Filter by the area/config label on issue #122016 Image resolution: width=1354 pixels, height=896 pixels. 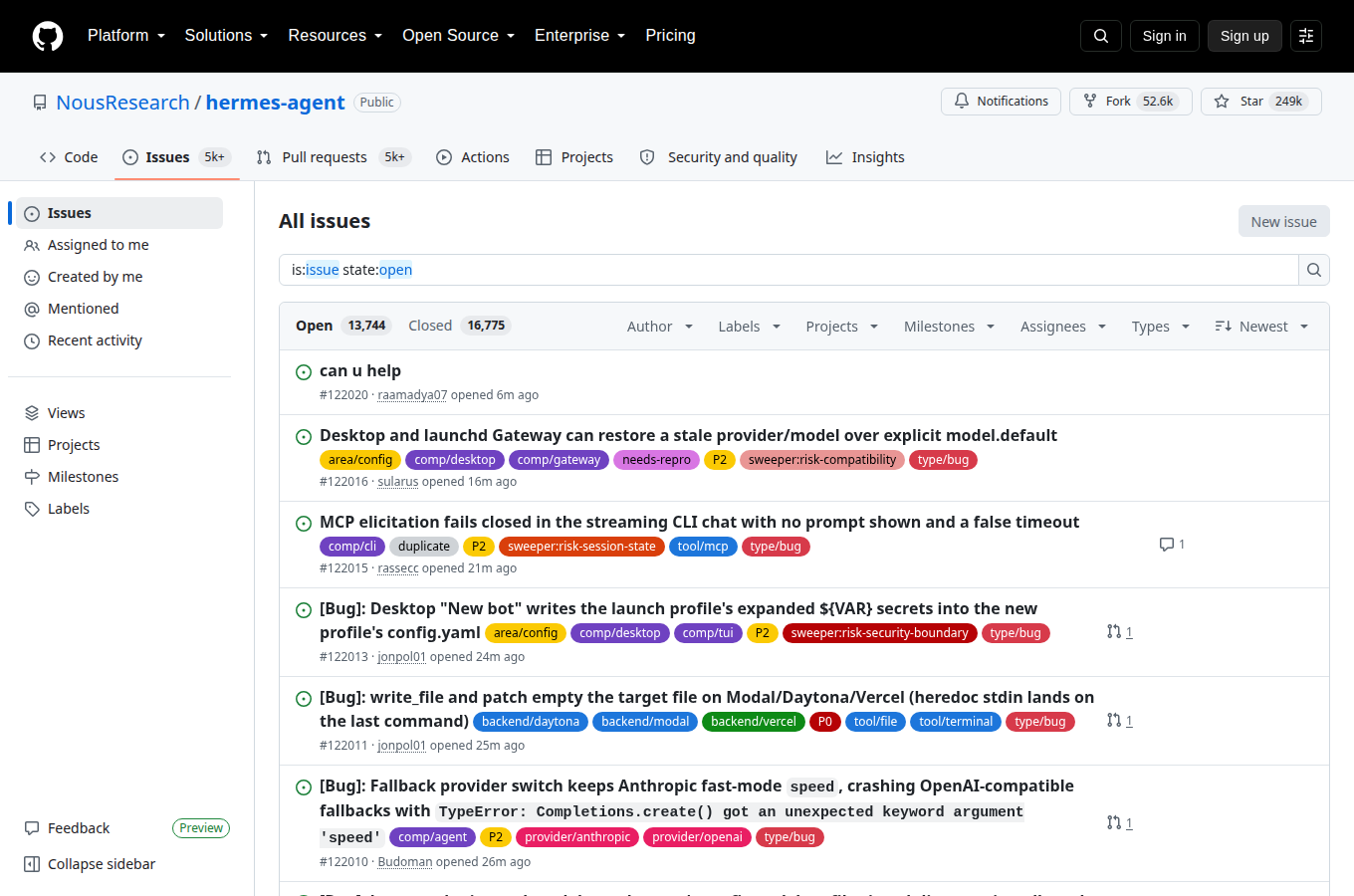[x=360, y=460]
